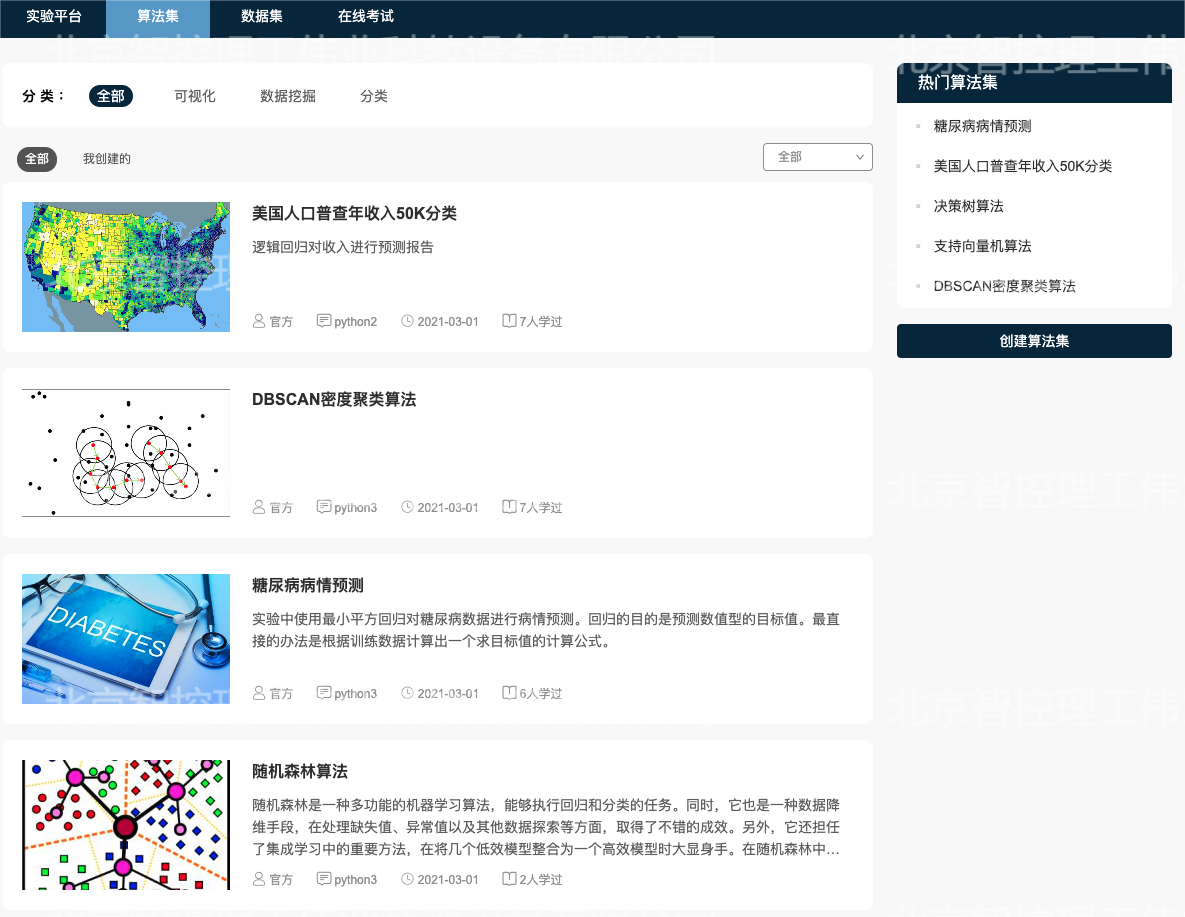Click the clock date icon on the diabetes card
Screen dimensions: 1185x917
(x=407, y=693)
